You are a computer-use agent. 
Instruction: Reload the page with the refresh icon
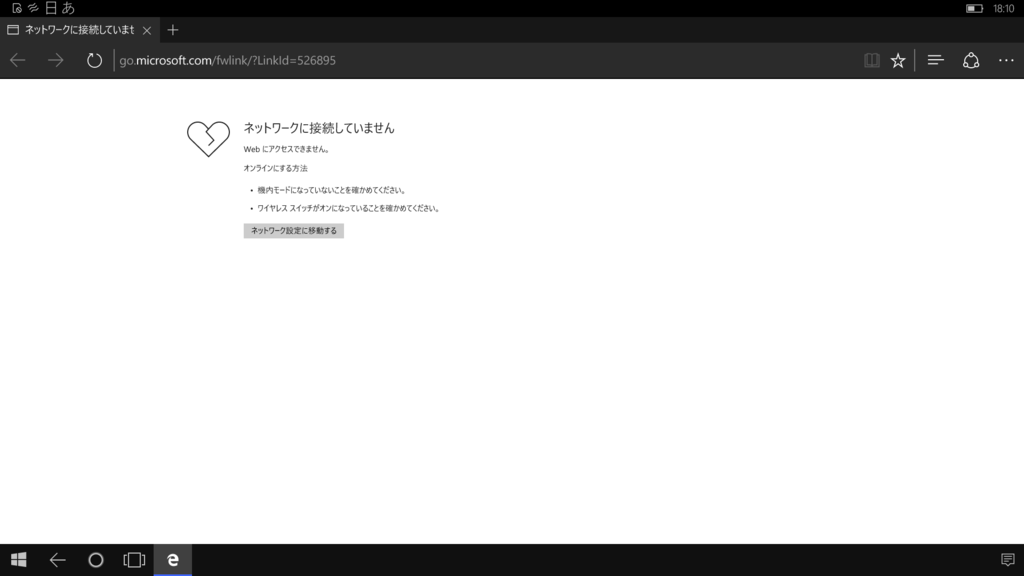point(94,60)
